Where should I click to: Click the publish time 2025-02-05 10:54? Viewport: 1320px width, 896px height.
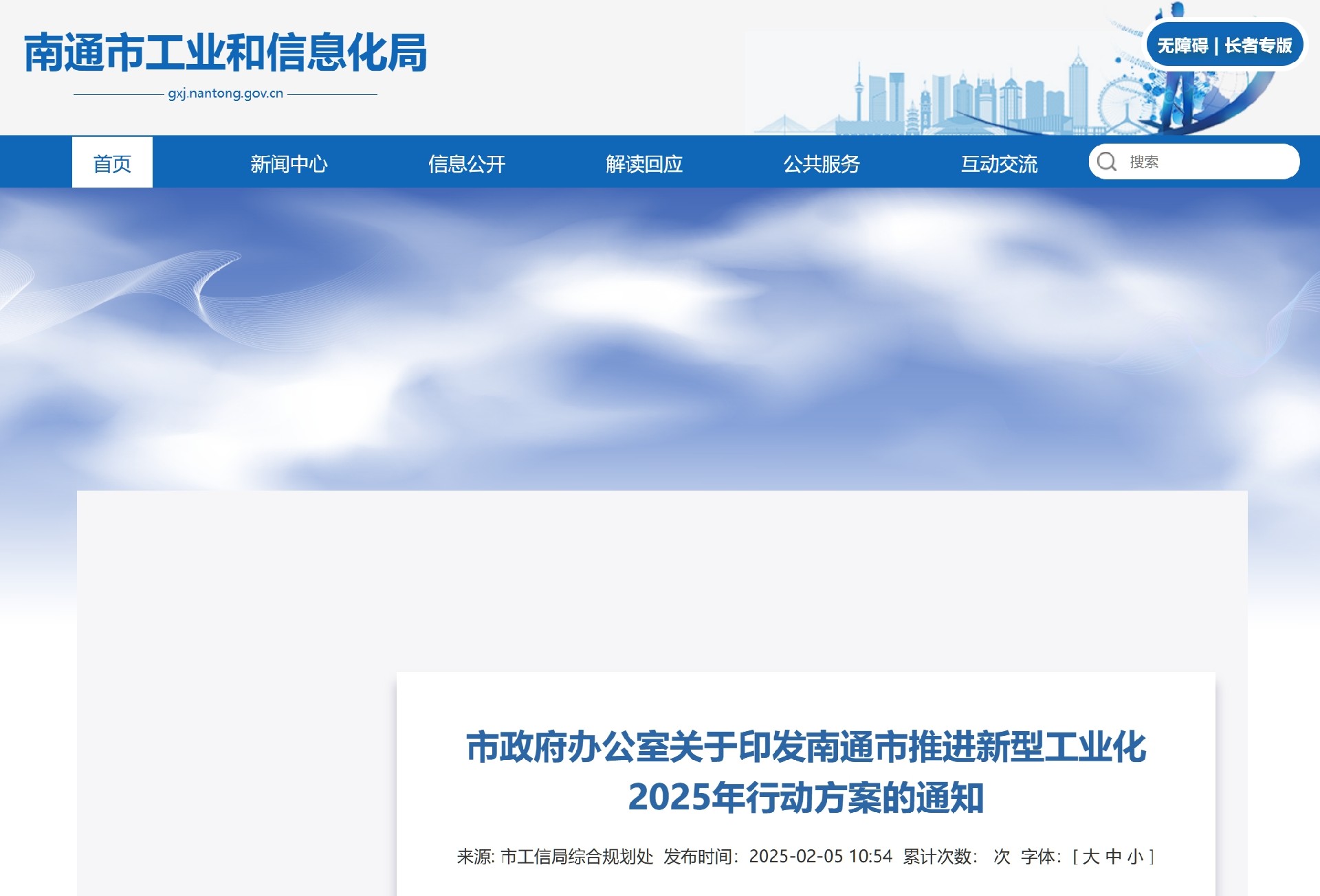pos(820,857)
